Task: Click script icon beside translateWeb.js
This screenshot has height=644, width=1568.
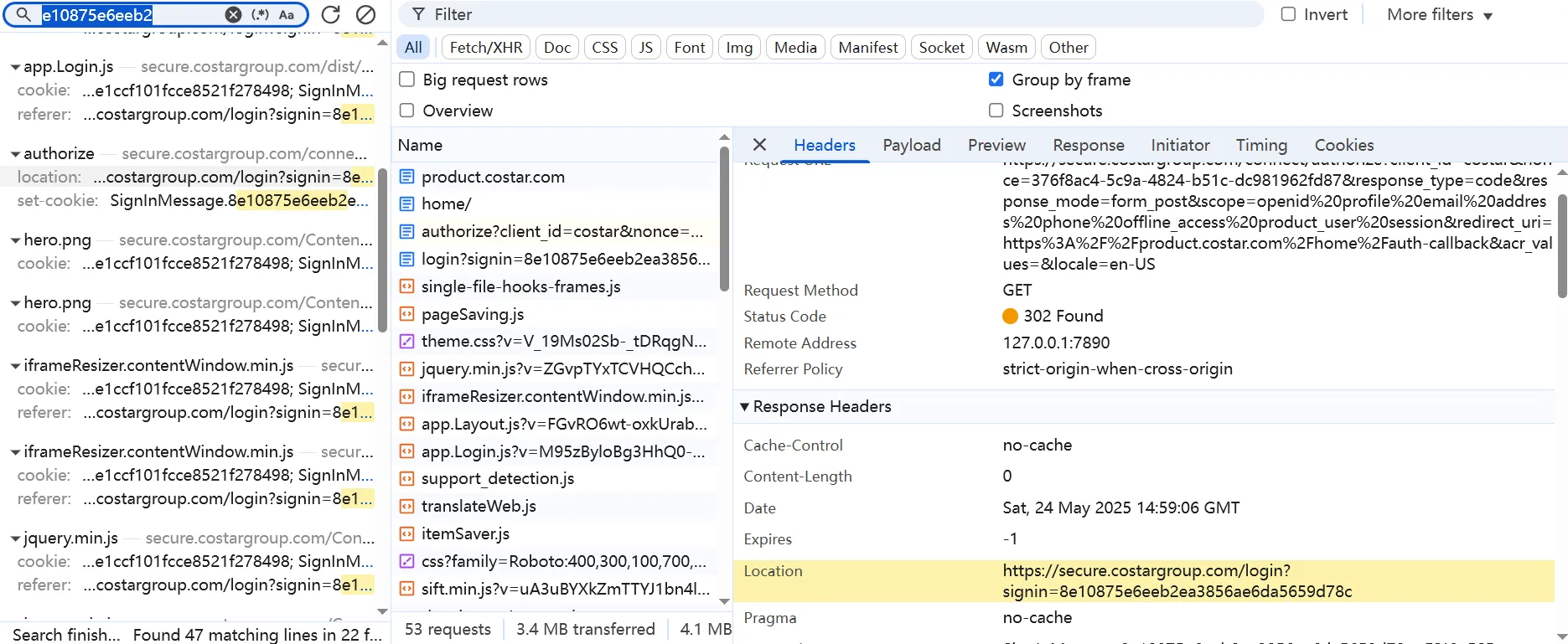Action: pos(406,506)
